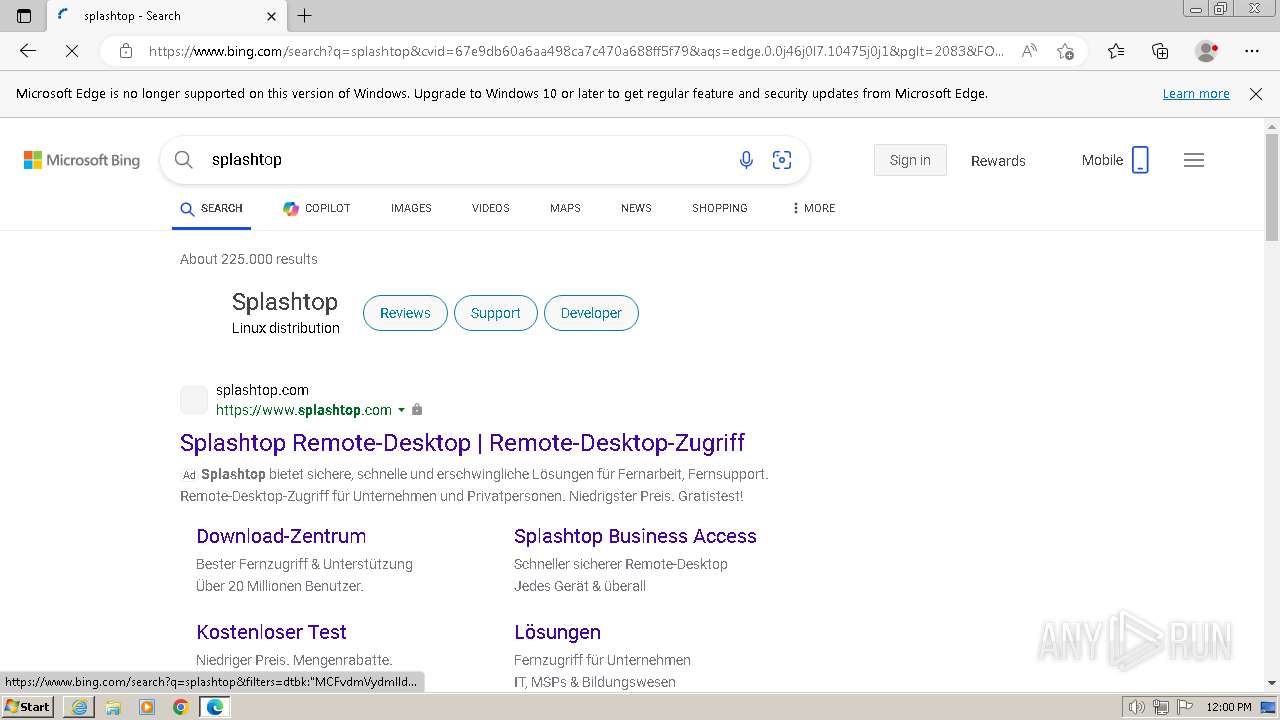Dismiss the Edge unsupported notification bar

1256,94
